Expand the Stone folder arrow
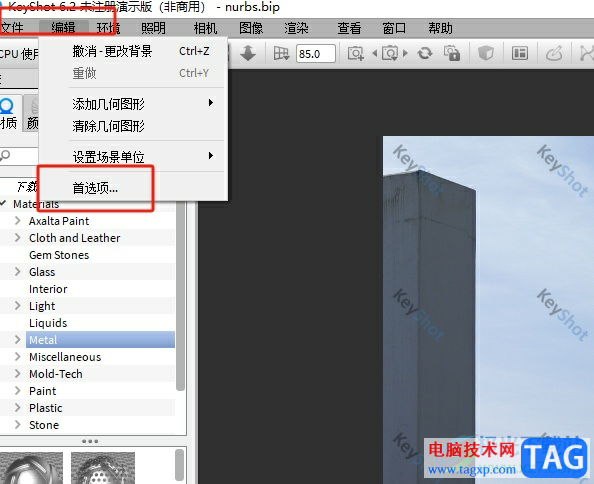 (17, 425)
